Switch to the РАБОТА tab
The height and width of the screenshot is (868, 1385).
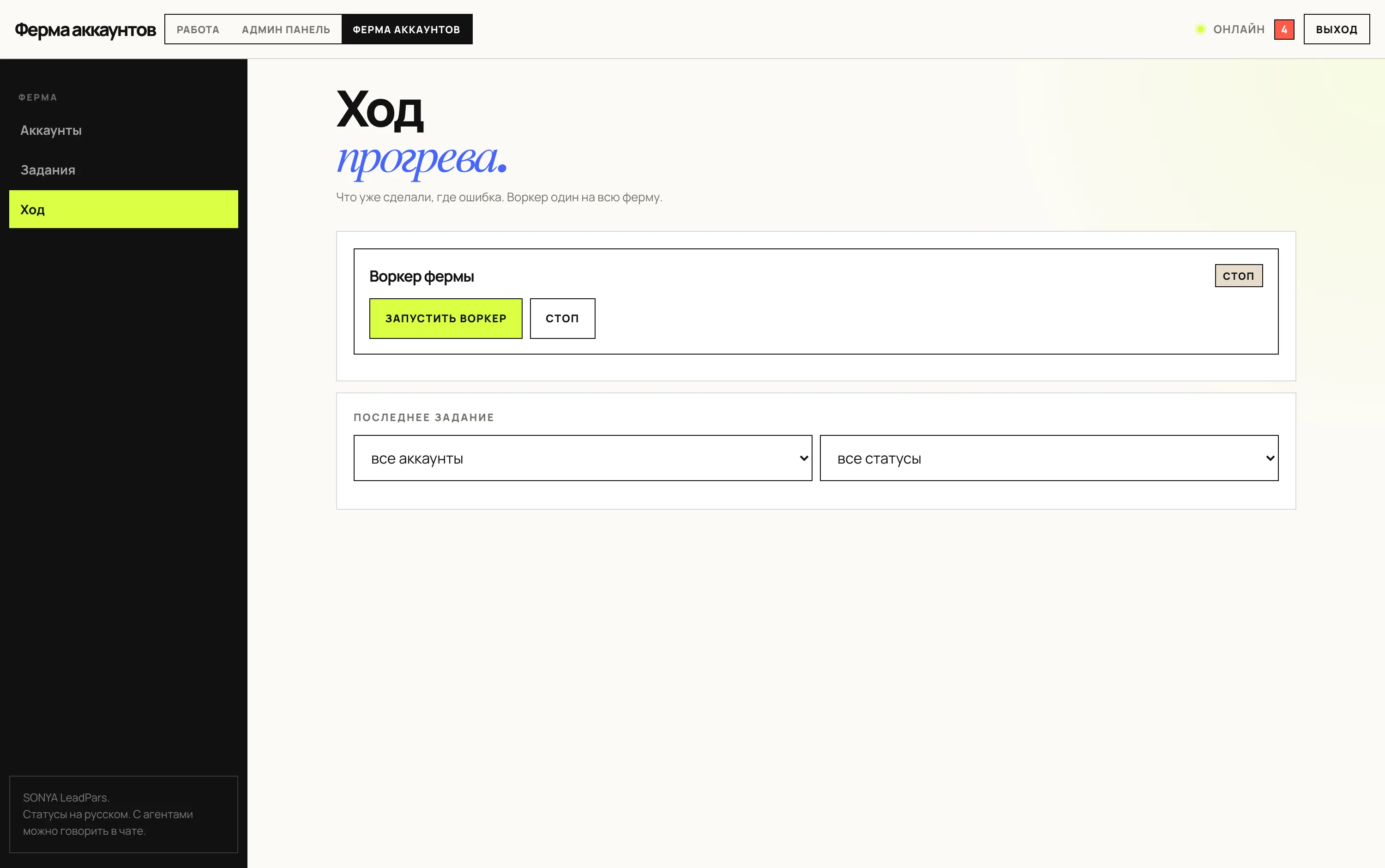coord(198,29)
